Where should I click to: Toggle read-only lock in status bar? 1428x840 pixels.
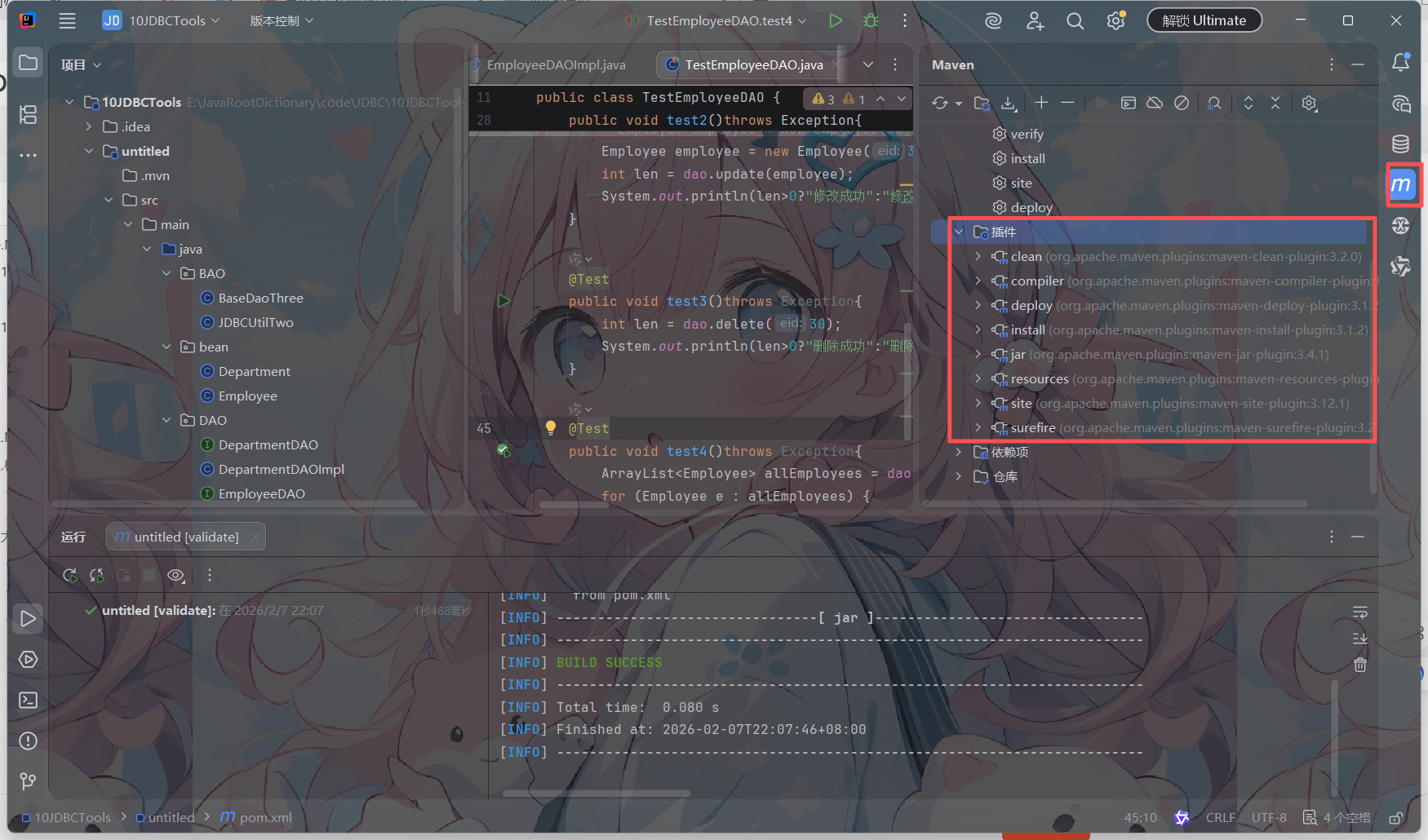[x=1396, y=818]
